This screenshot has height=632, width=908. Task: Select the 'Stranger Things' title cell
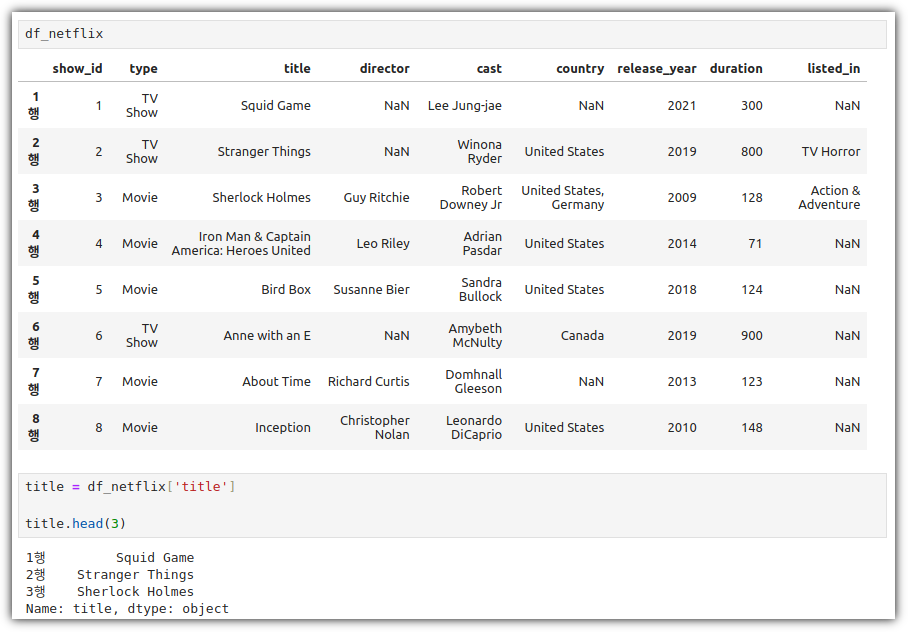point(264,152)
